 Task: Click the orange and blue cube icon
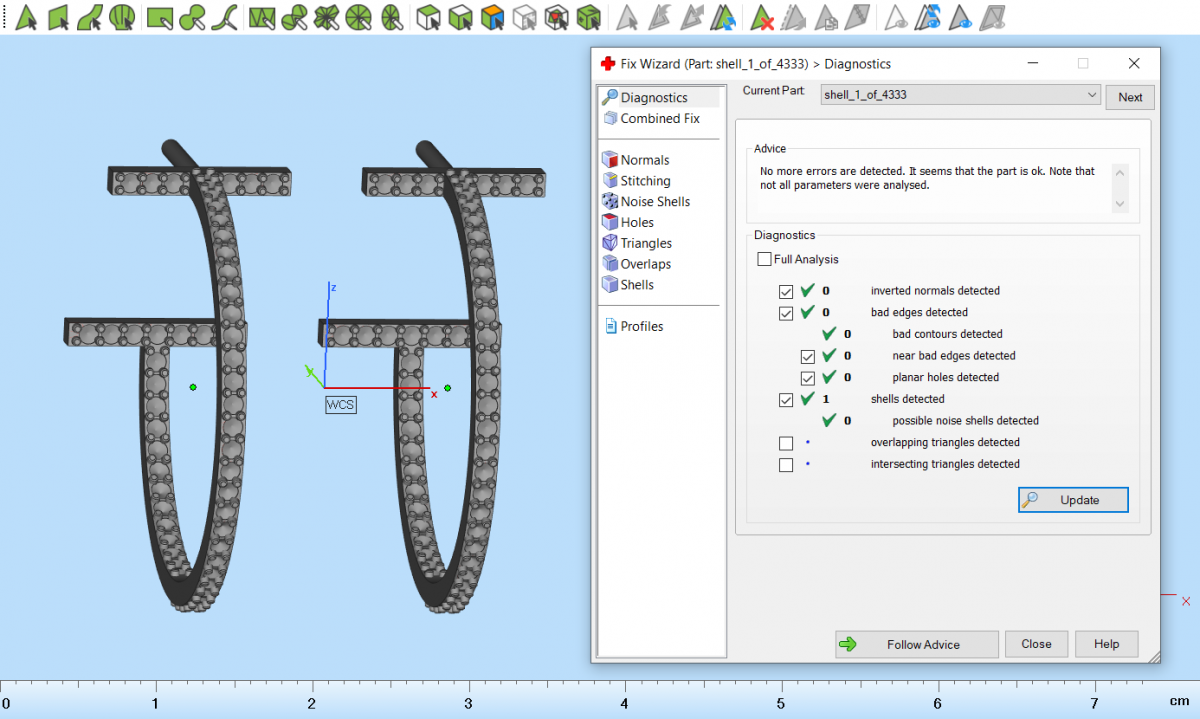pyautogui.click(x=491, y=17)
